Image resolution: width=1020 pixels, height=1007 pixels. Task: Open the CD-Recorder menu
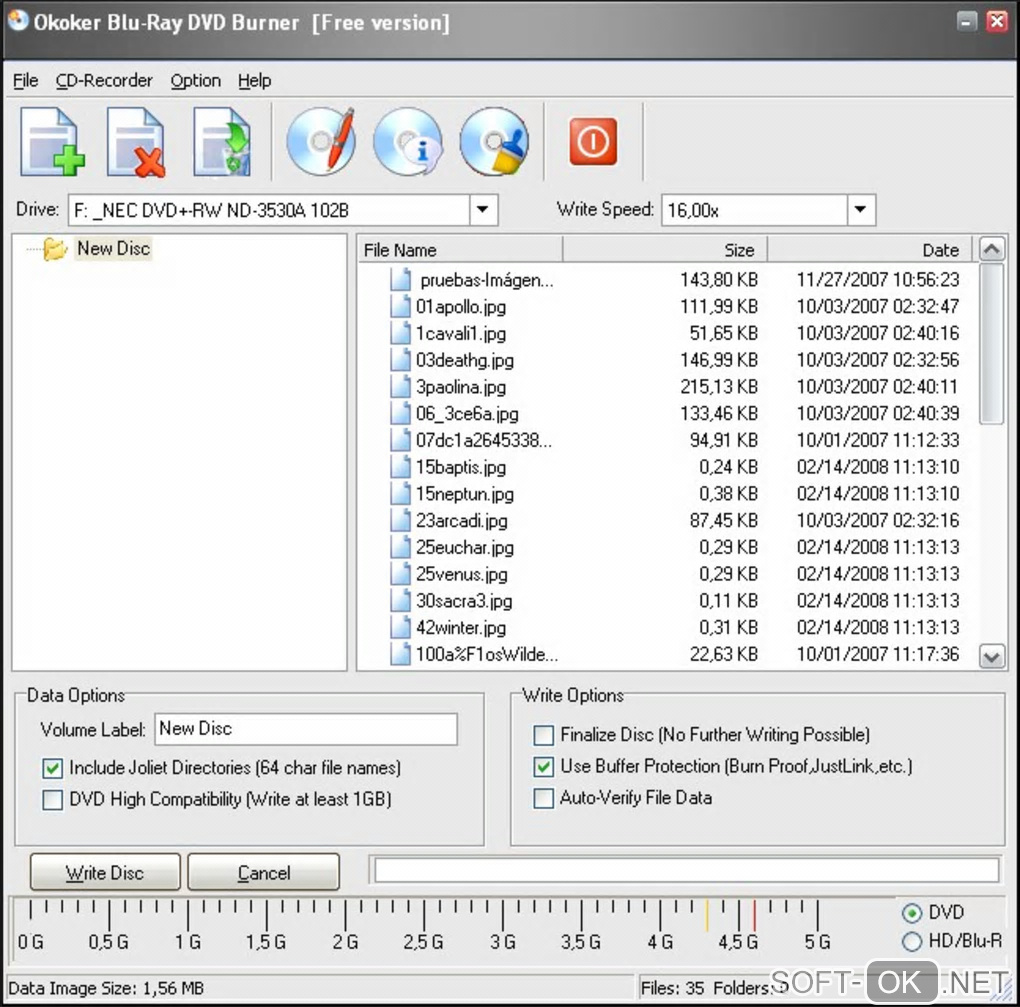coord(104,81)
